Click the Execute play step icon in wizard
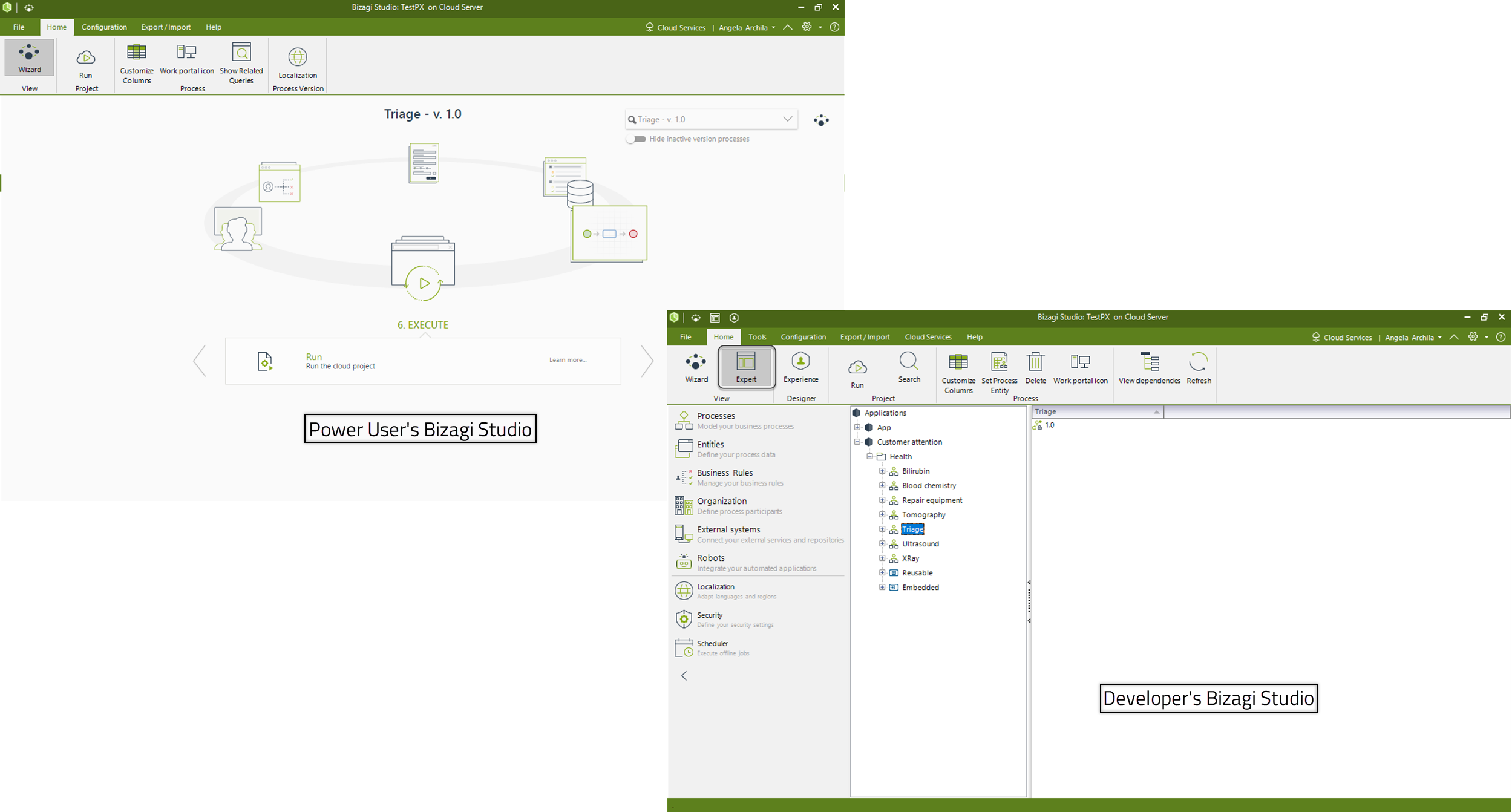The image size is (1512, 812). coord(423,269)
